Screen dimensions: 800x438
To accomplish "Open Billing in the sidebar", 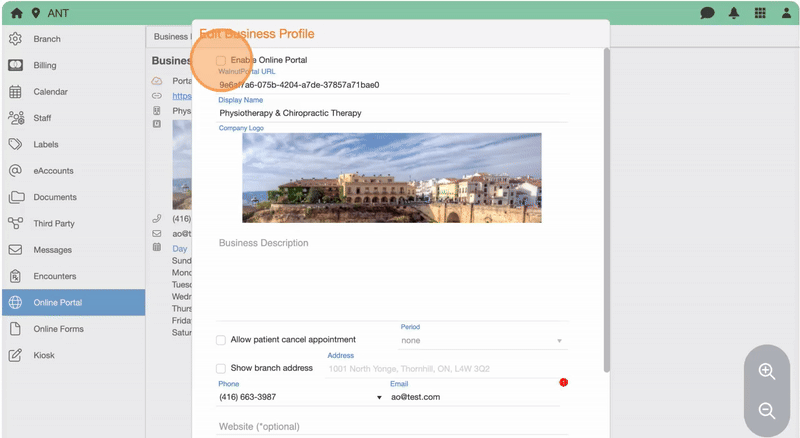I will pyautogui.click(x=44, y=65).
